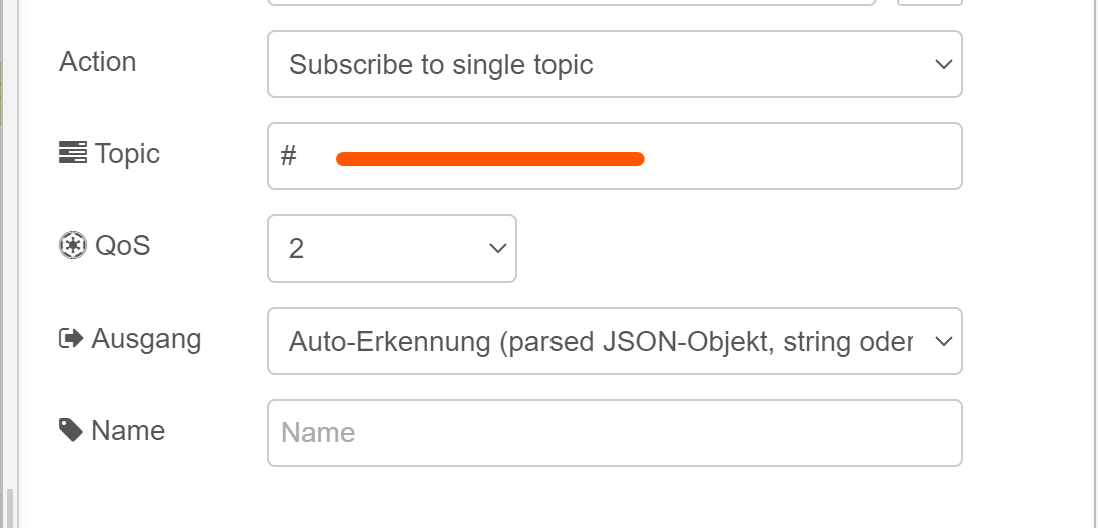This screenshot has height=528, width=1098.
Task: Click the # character in the Topic field
Action: tap(289, 156)
